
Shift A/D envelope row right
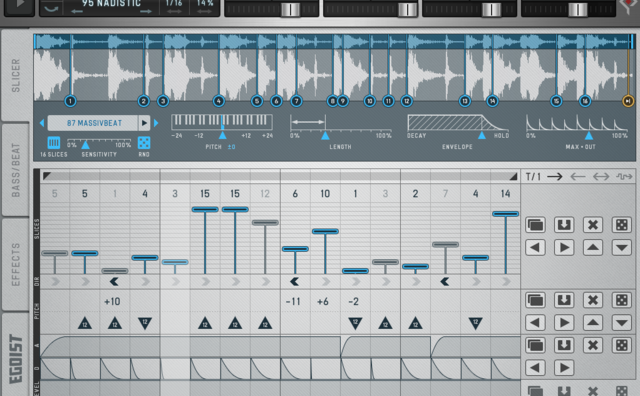pos(564,368)
